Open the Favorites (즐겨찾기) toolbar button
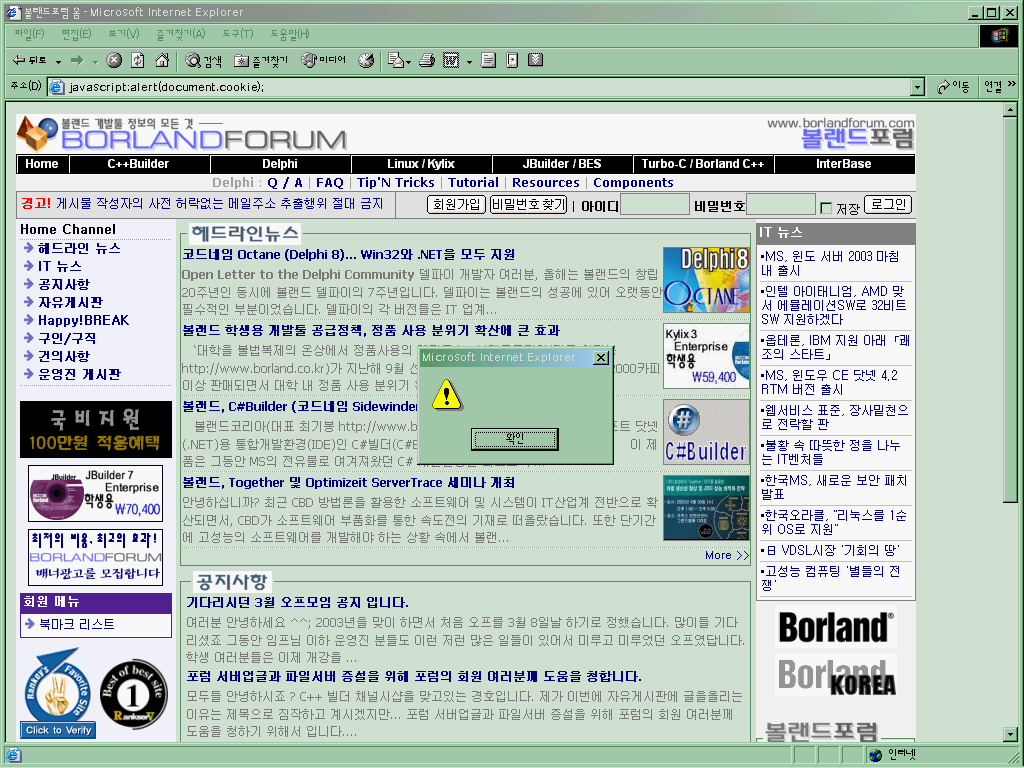Screen dimensions: 1024x768 click(x=261, y=61)
